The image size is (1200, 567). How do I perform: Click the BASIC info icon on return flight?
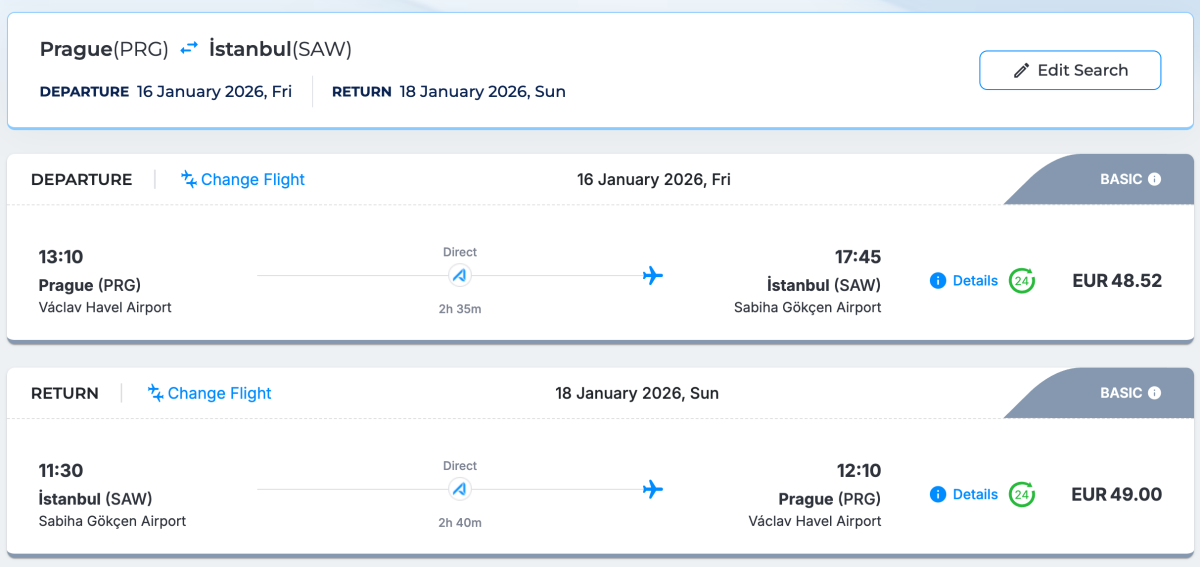[x=1154, y=393]
